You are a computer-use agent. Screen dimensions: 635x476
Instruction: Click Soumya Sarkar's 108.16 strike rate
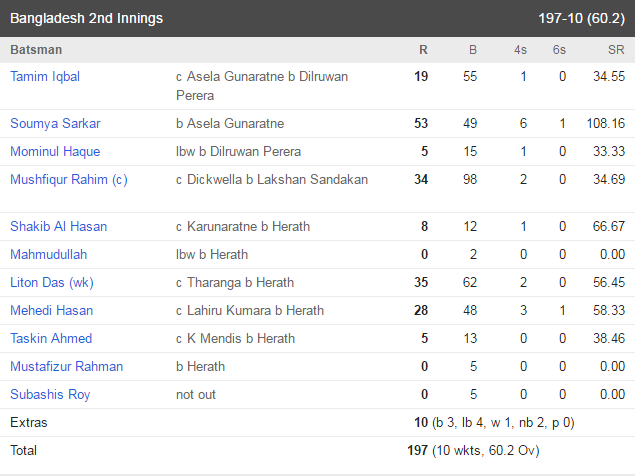click(606, 124)
